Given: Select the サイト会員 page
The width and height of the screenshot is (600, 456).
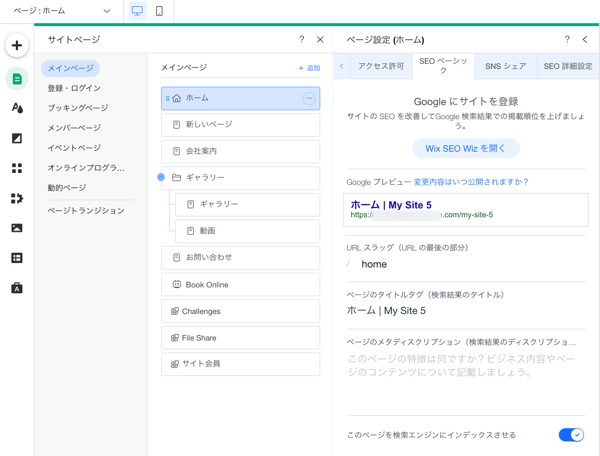Looking at the screenshot, I should [240, 364].
